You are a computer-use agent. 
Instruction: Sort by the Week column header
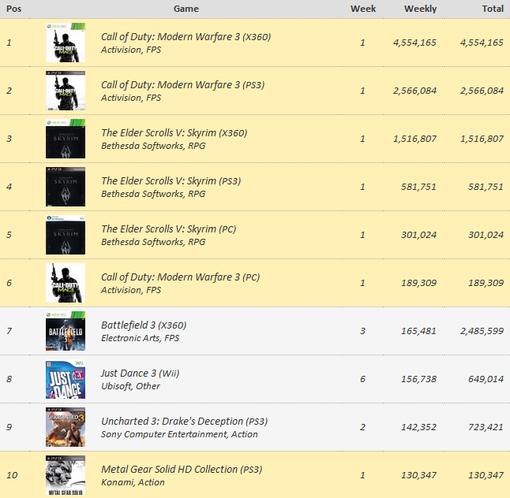tap(363, 9)
